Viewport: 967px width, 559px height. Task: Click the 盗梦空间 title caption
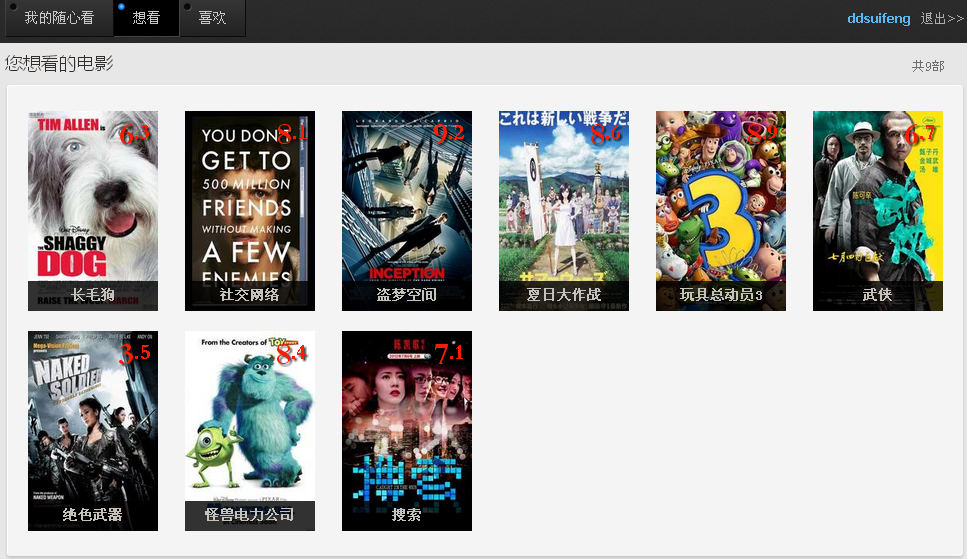(x=407, y=295)
